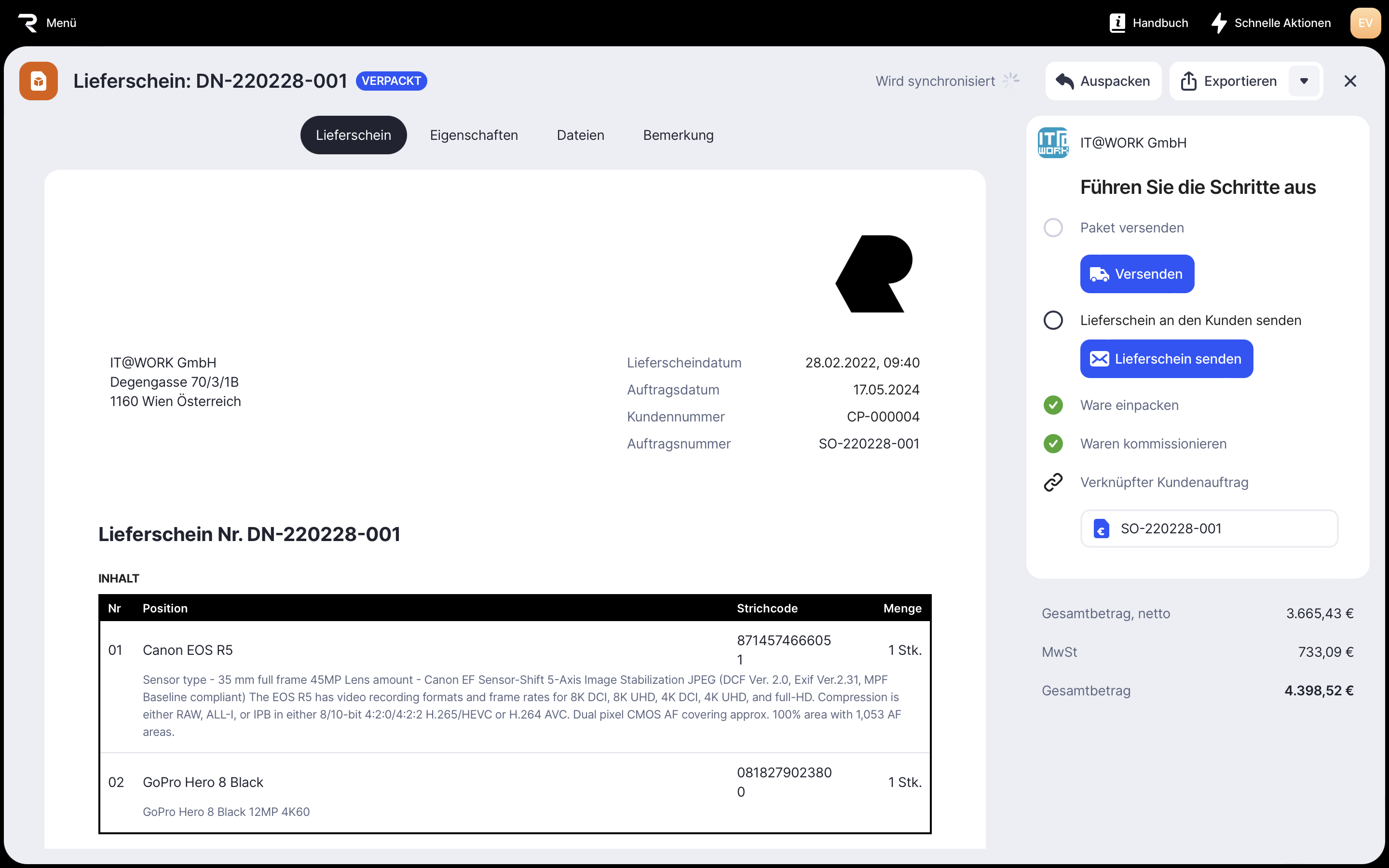Toggle the Paket versenden step circle
Viewport: 1389px width, 868px height.
coord(1053,228)
